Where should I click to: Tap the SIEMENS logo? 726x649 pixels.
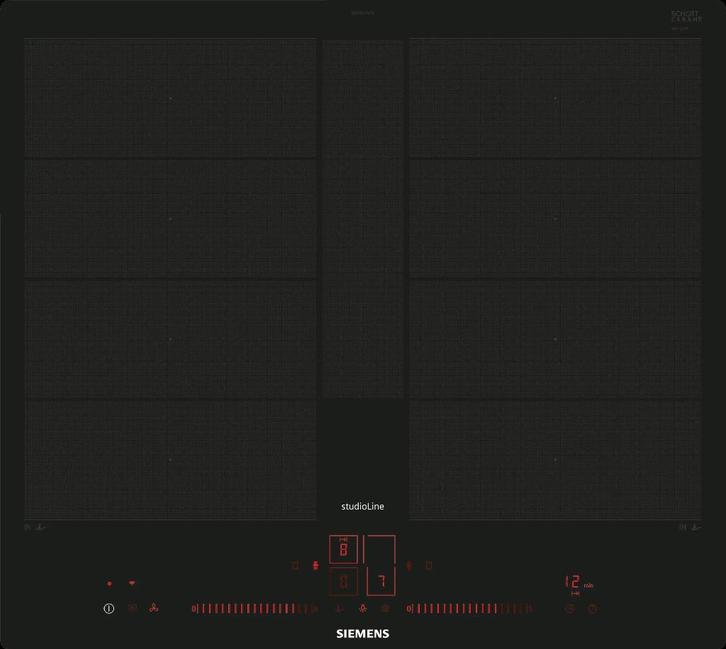pos(362,634)
